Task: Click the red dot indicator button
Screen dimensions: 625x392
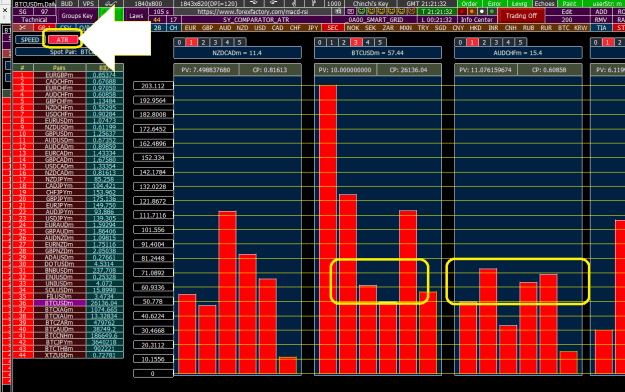Action: pos(462,12)
